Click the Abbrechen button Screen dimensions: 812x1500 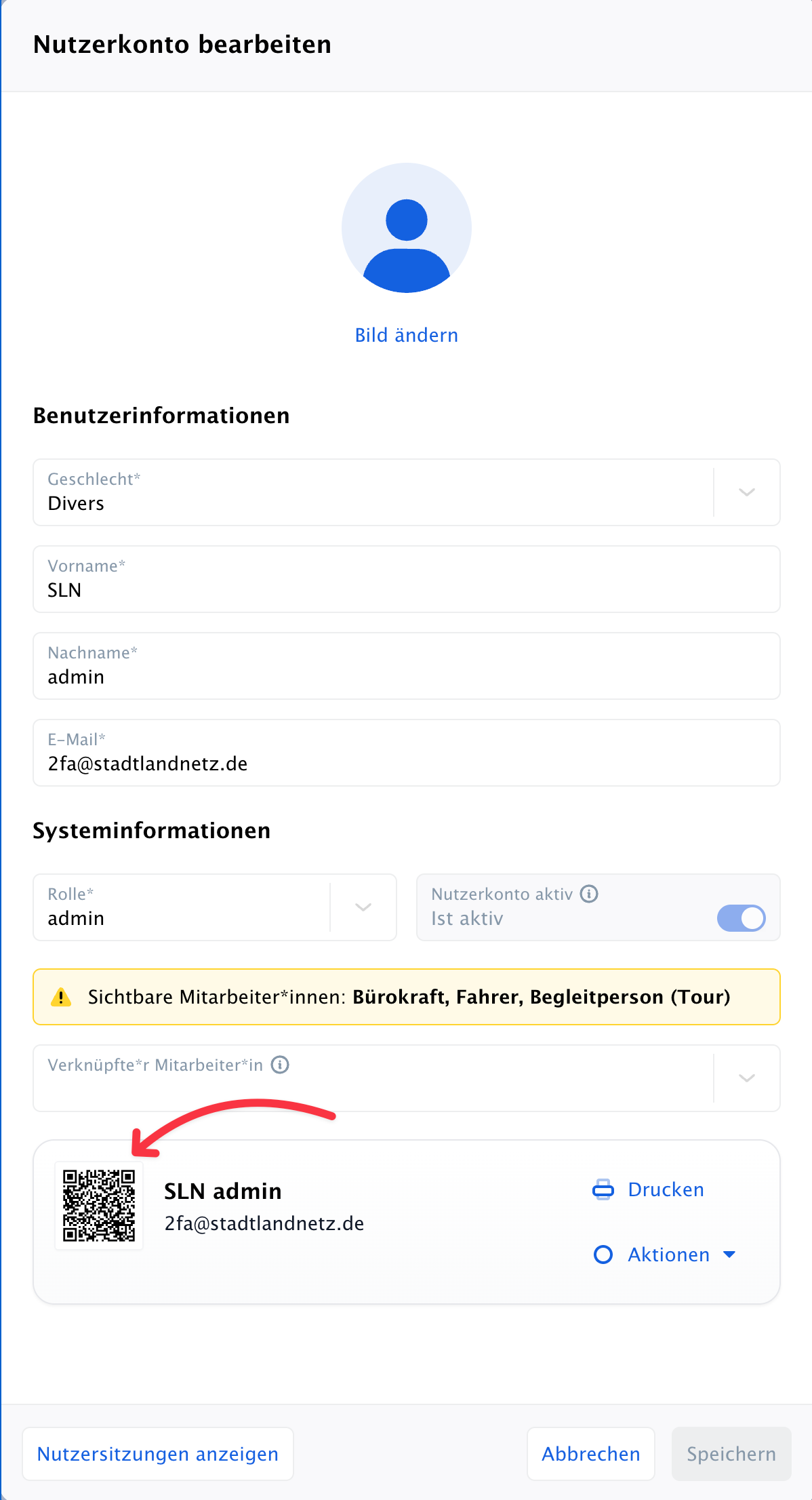[591, 1454]
